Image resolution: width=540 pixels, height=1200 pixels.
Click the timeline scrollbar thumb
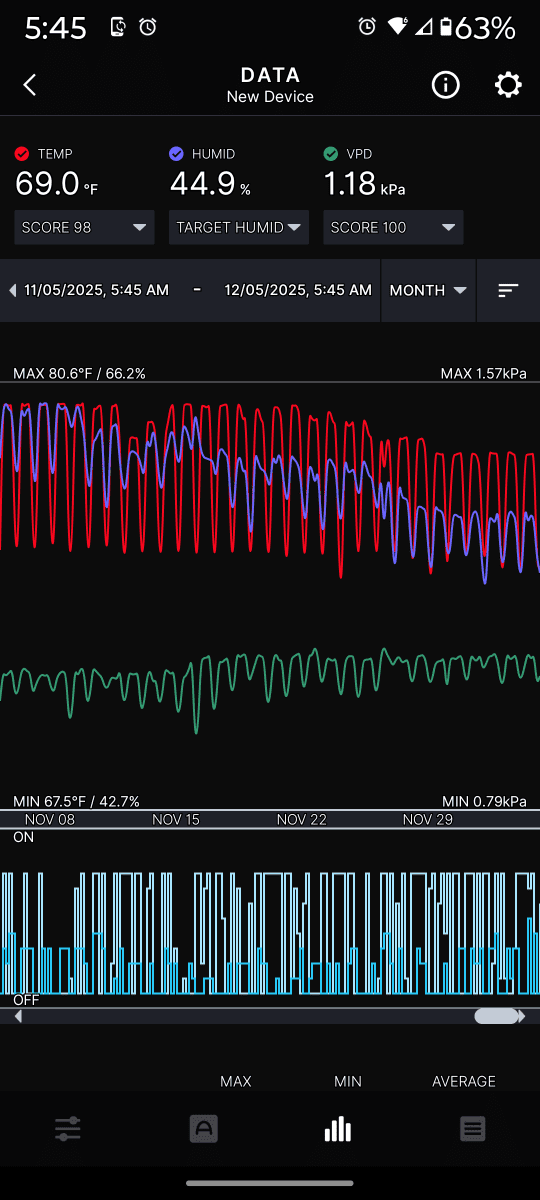(x=497, y=1016)
